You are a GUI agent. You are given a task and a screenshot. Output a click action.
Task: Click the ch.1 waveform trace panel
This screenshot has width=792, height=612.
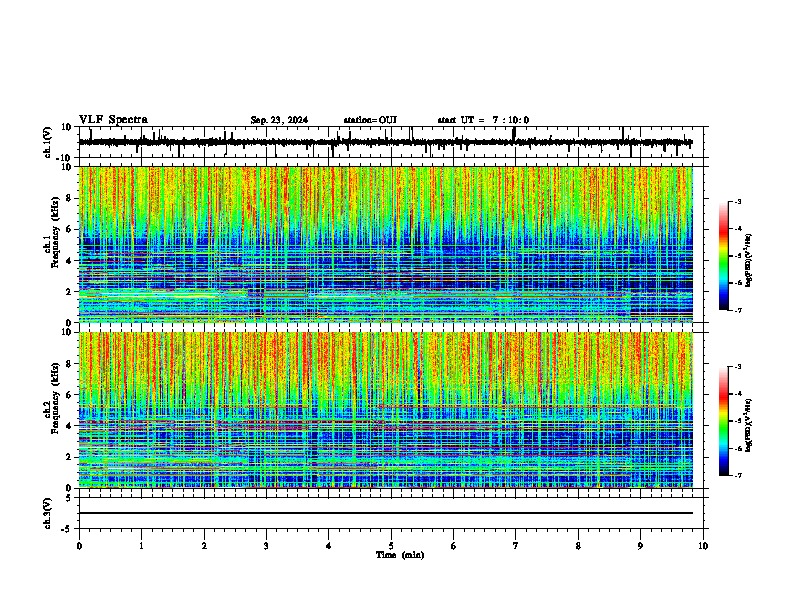tap(391, 142)
